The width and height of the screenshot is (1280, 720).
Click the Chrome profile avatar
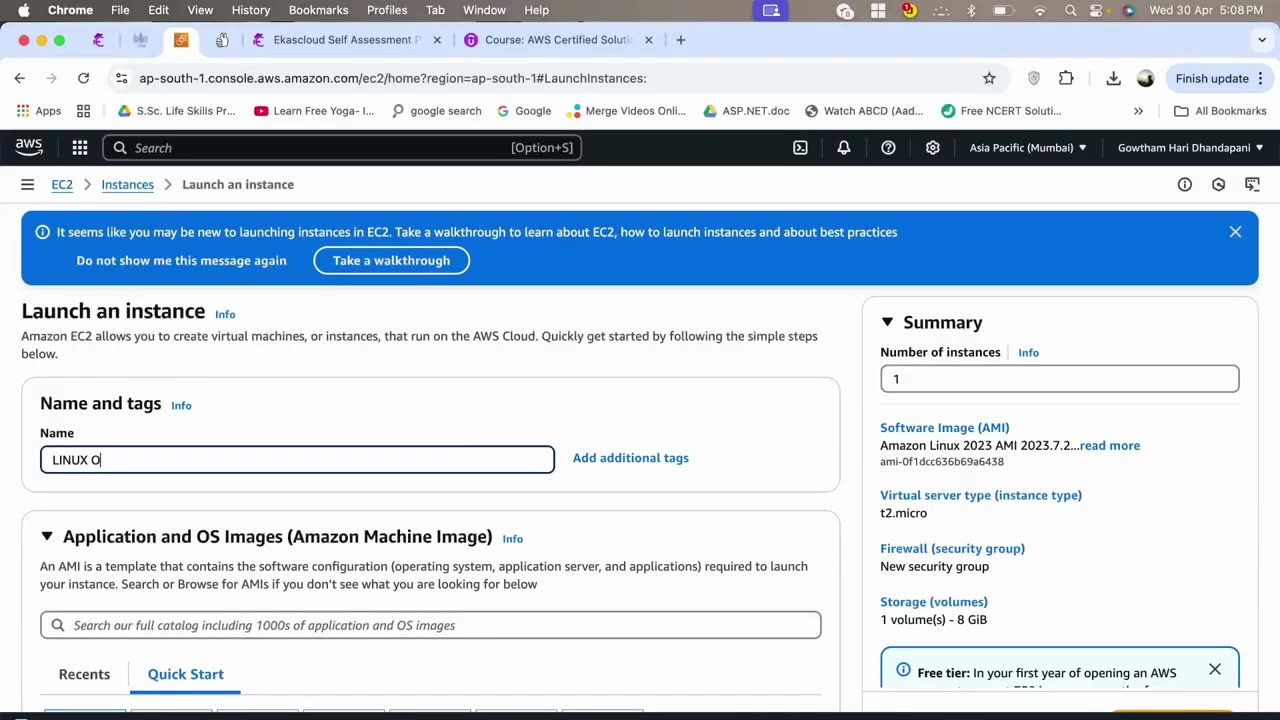1146,78
